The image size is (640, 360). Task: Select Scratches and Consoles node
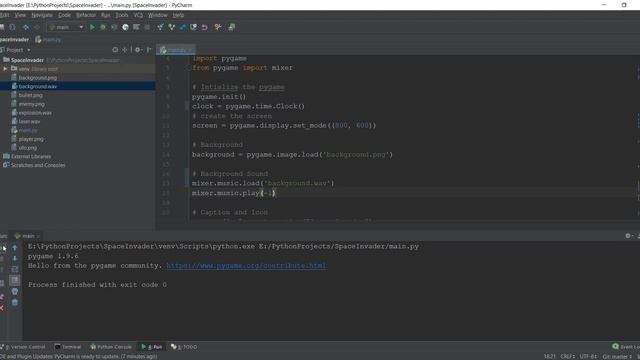pos(38,165)
